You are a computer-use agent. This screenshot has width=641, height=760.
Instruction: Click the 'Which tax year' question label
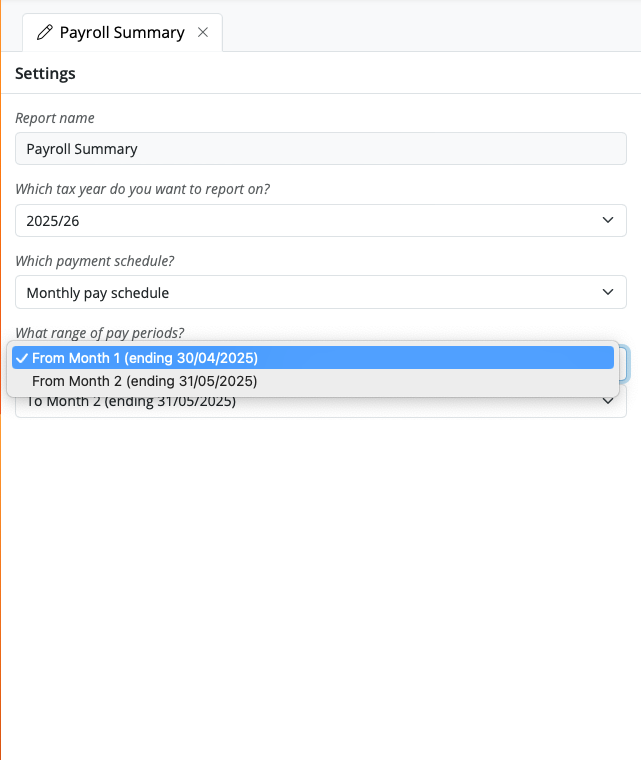[x=143, y=189]
